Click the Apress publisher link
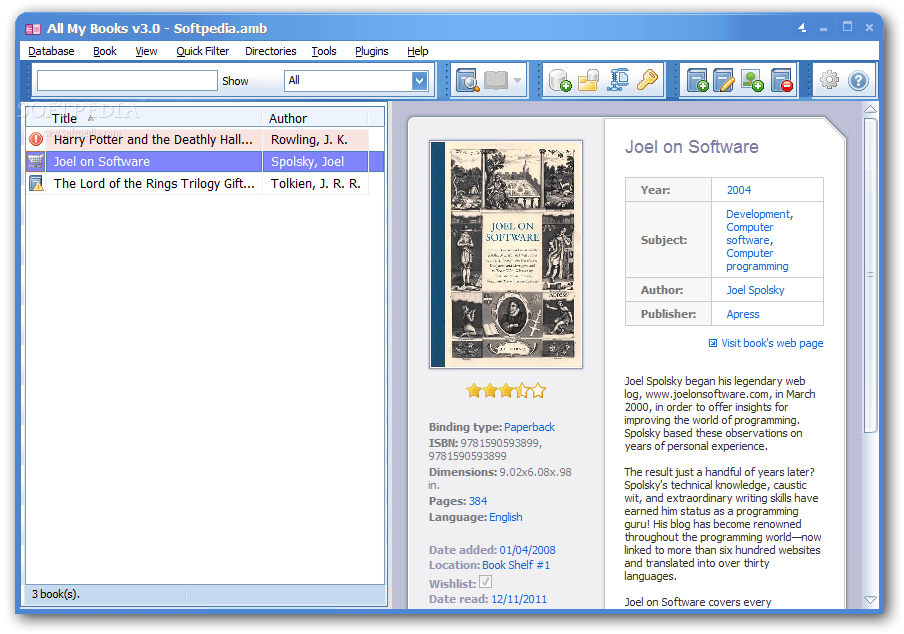 pos(743,314)
